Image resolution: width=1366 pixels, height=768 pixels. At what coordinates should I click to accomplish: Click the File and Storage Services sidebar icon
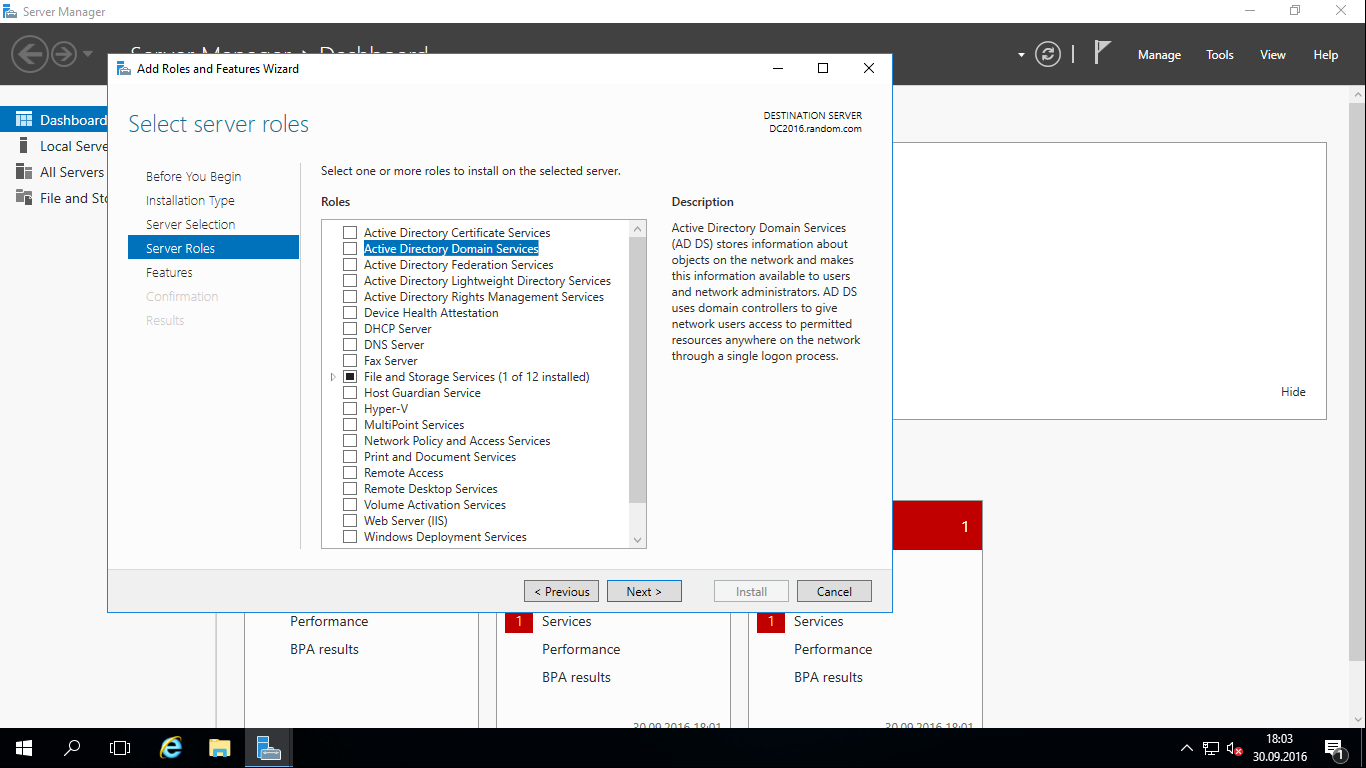(x=24, y=198)
